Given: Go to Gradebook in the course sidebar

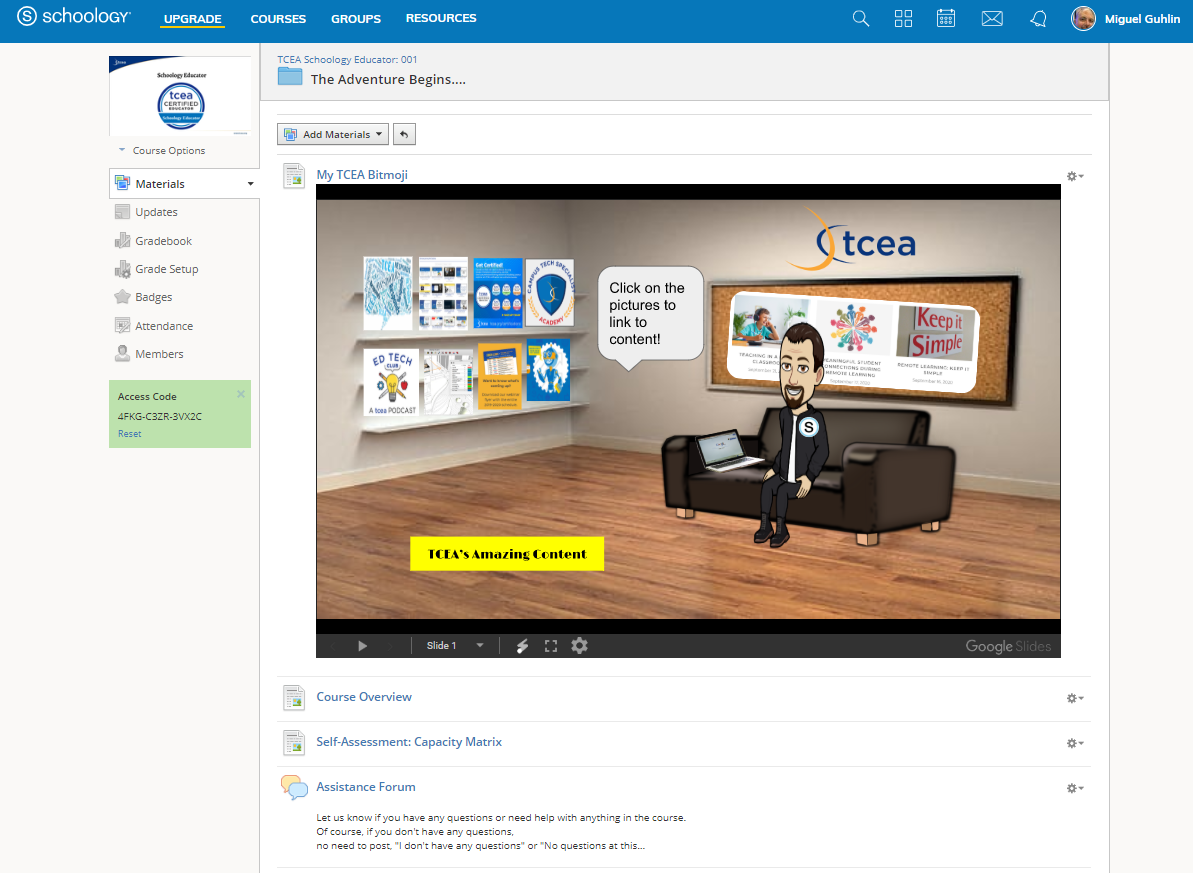Looking at the screenshot, I should click(164, 241).
